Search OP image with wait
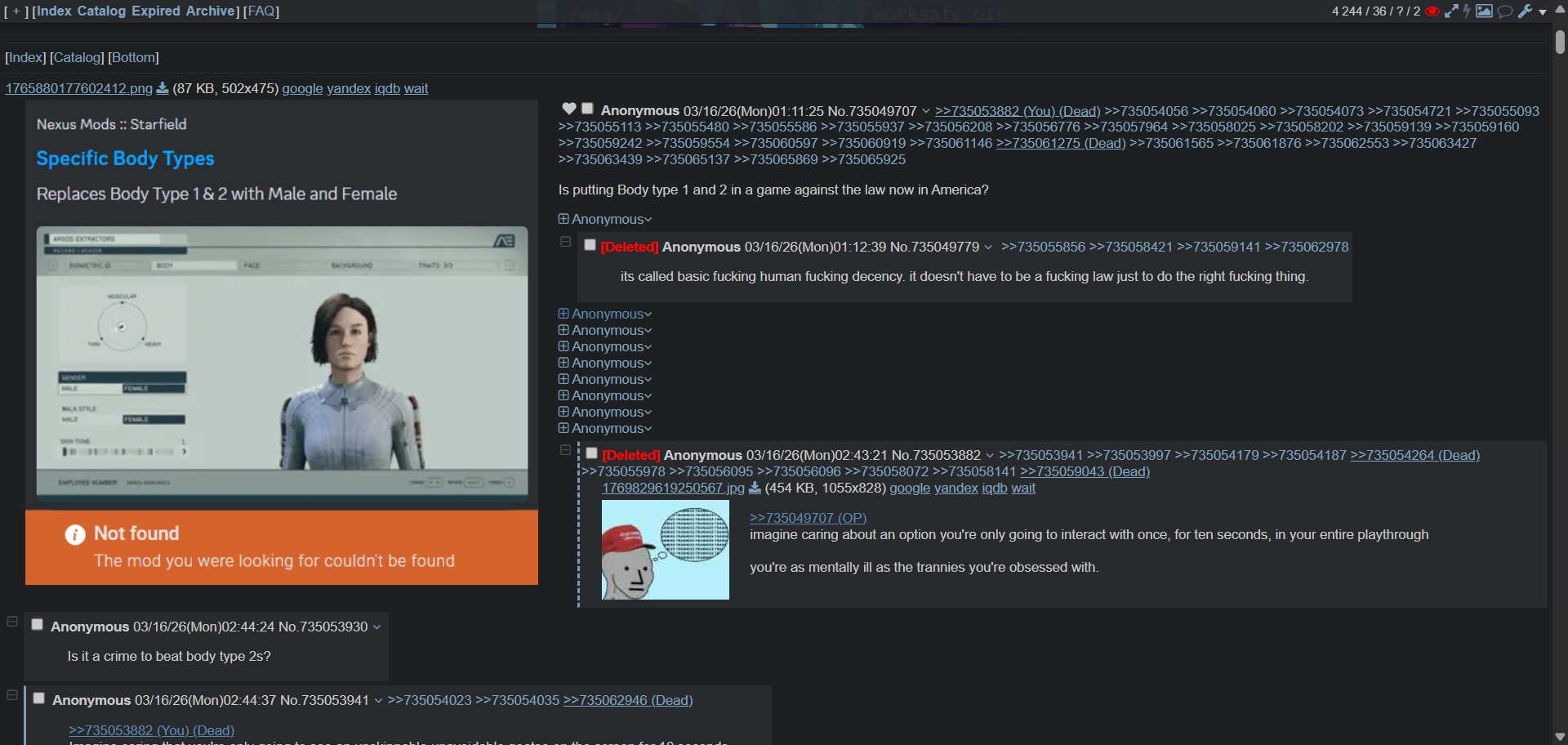The width and height of the screenshot is (1568, 745). (416, 88)
